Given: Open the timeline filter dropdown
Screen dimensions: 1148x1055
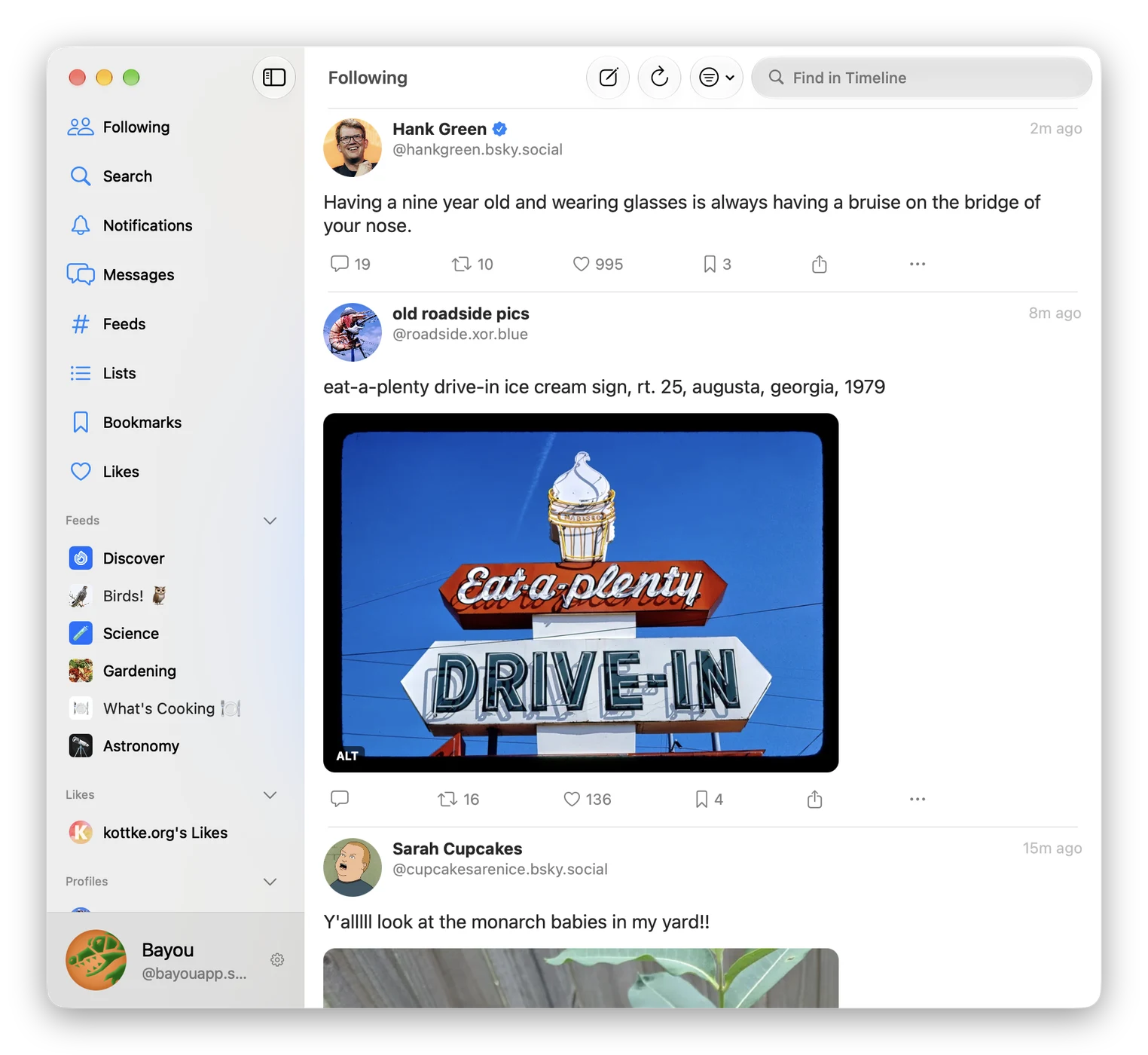Looking at the screenshot, I should click(716, 78).
